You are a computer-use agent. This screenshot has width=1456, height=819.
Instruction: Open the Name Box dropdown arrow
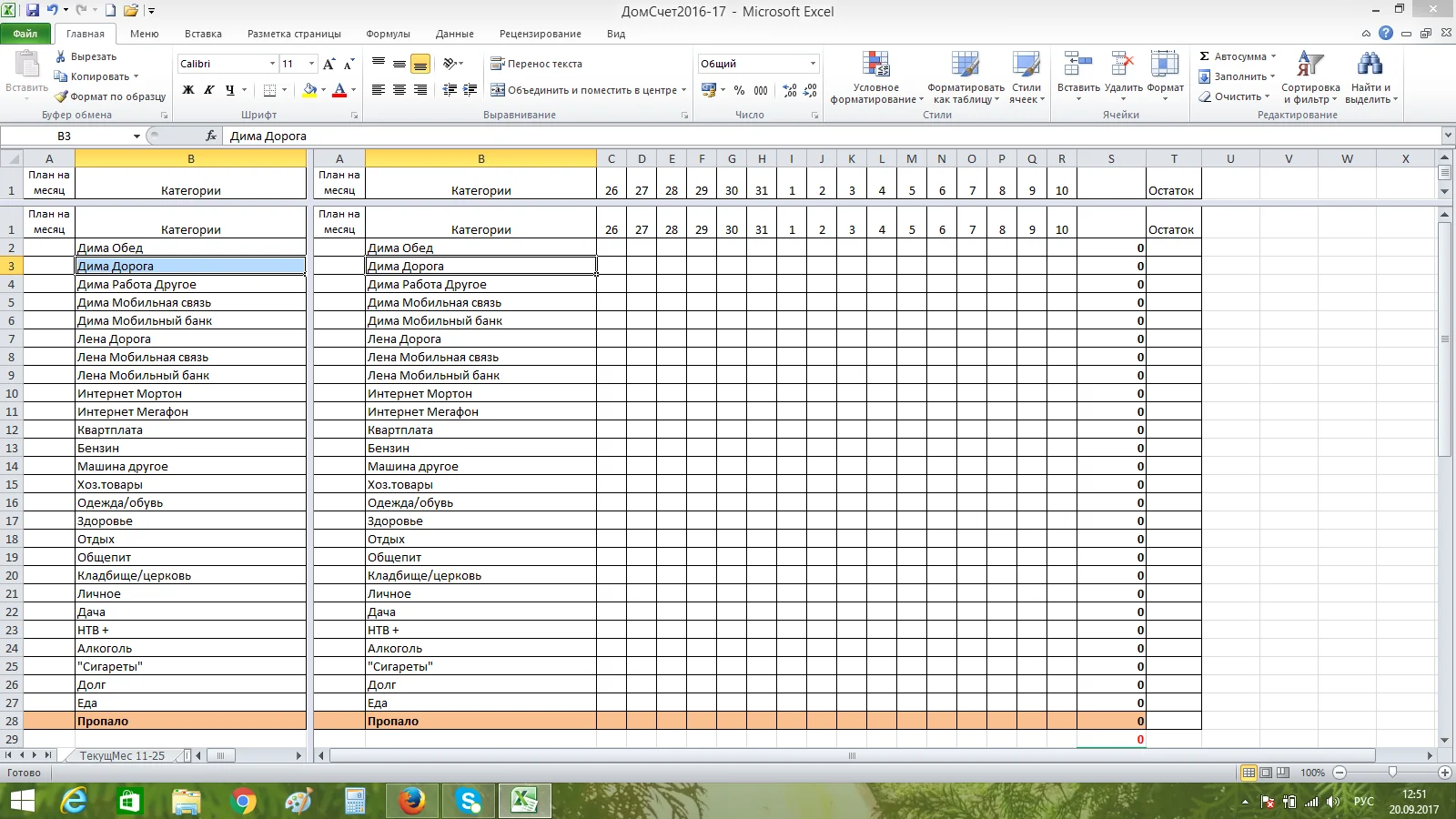point(136,136)
